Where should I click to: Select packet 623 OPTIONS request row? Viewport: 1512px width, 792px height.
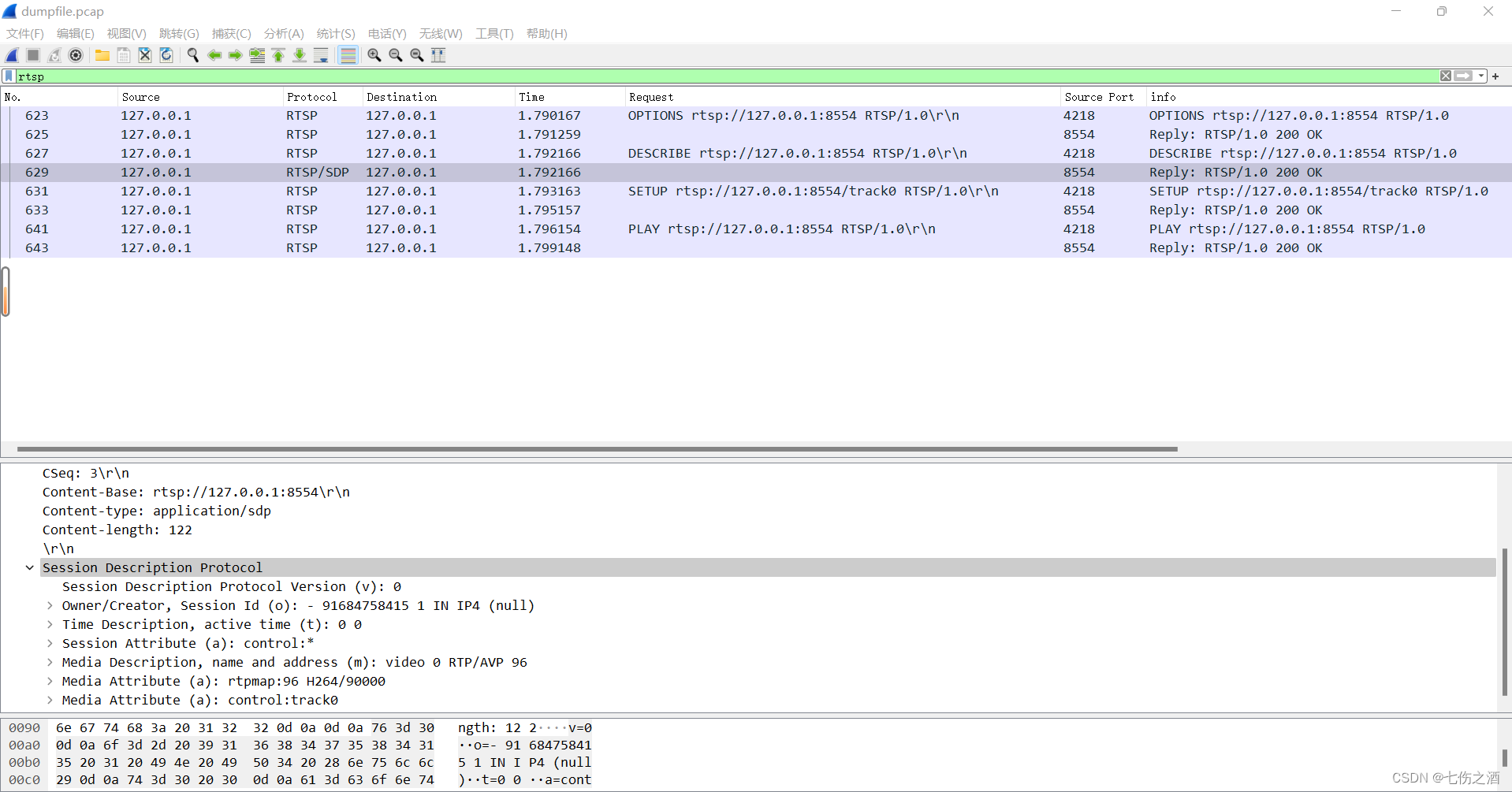click(757, 115)
